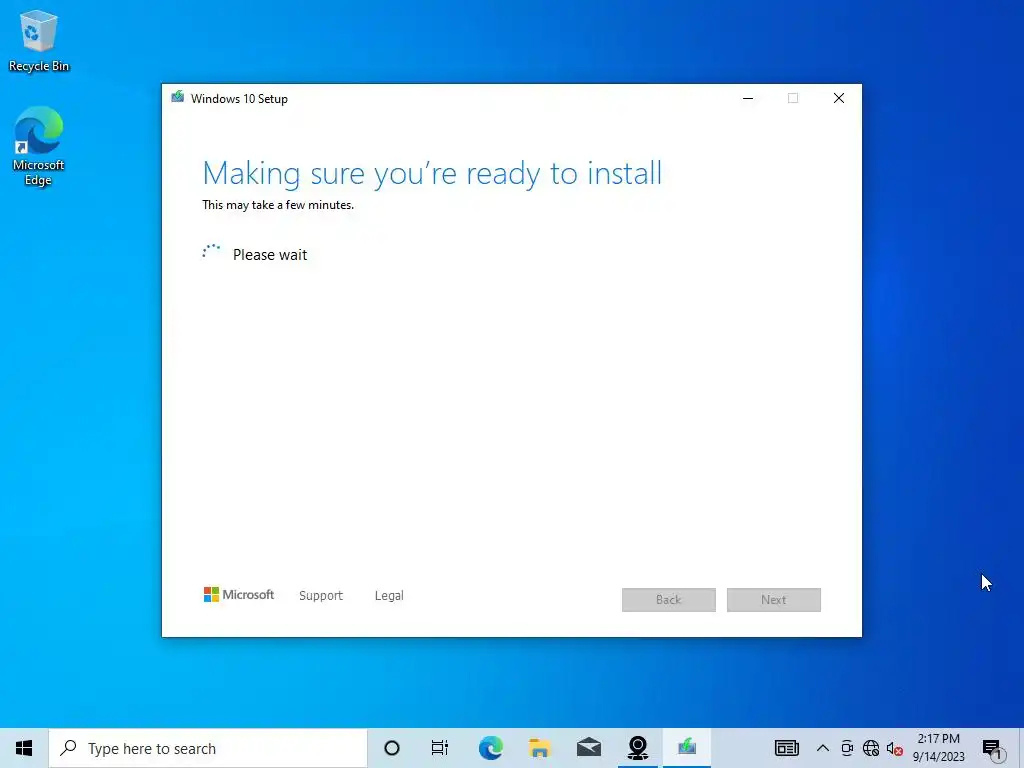Launch Microsoft Edge from the taskbar
Image resolution: width=1024 pixels, height=768 pixels.
click(490, 748)
